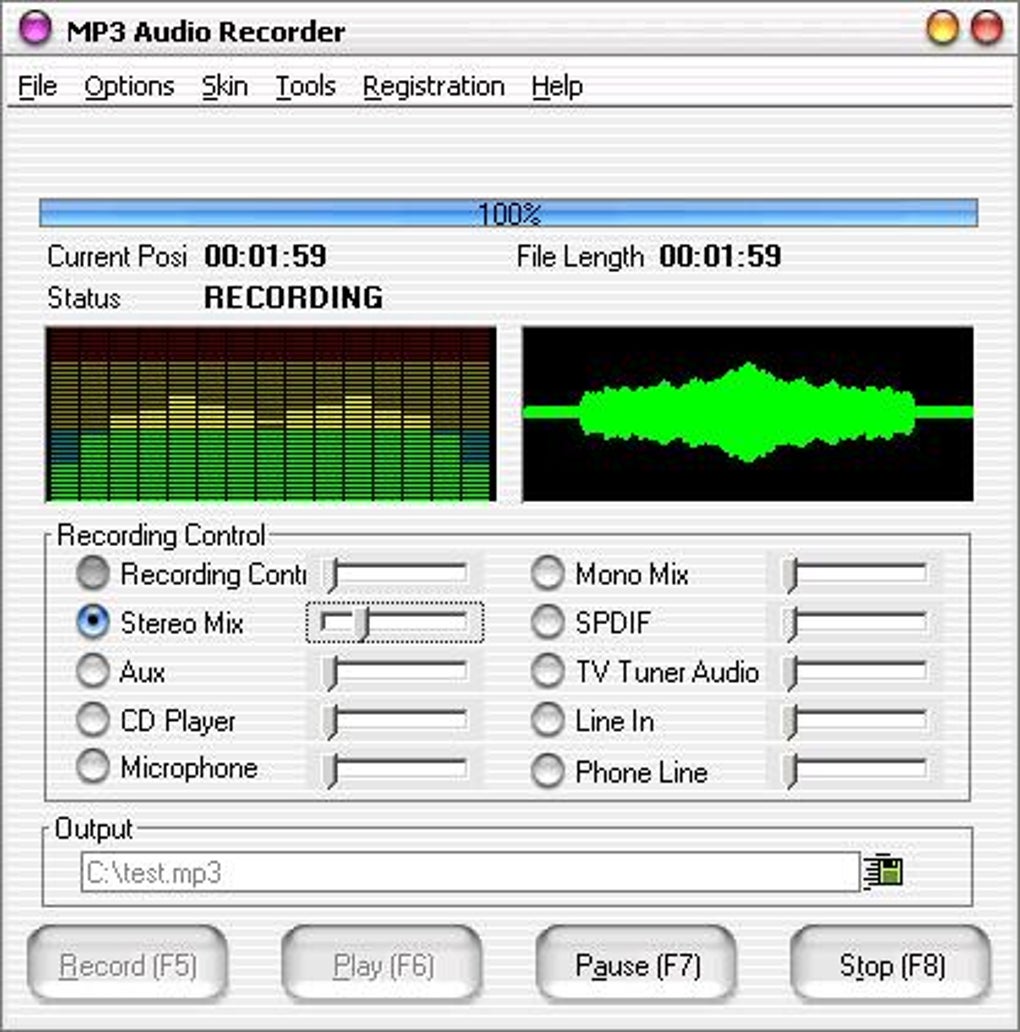Close window with the red orb button

pyautogui.click(x=986, y=29)
